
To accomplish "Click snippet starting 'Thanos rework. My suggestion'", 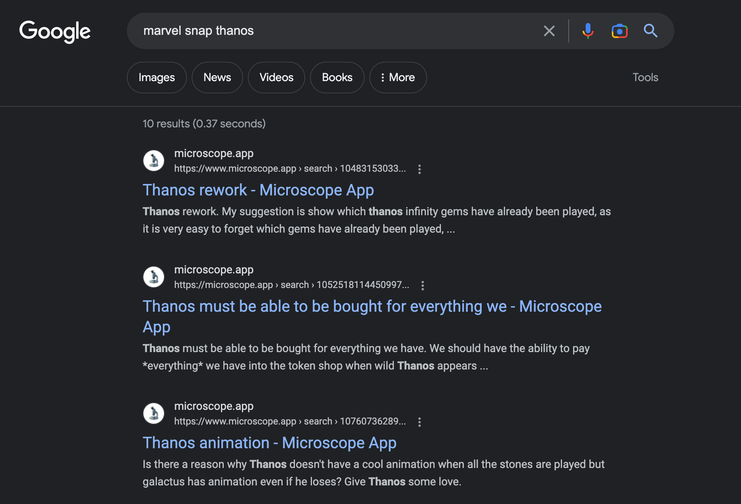I will pyautogui.click(x=377, y=220).
